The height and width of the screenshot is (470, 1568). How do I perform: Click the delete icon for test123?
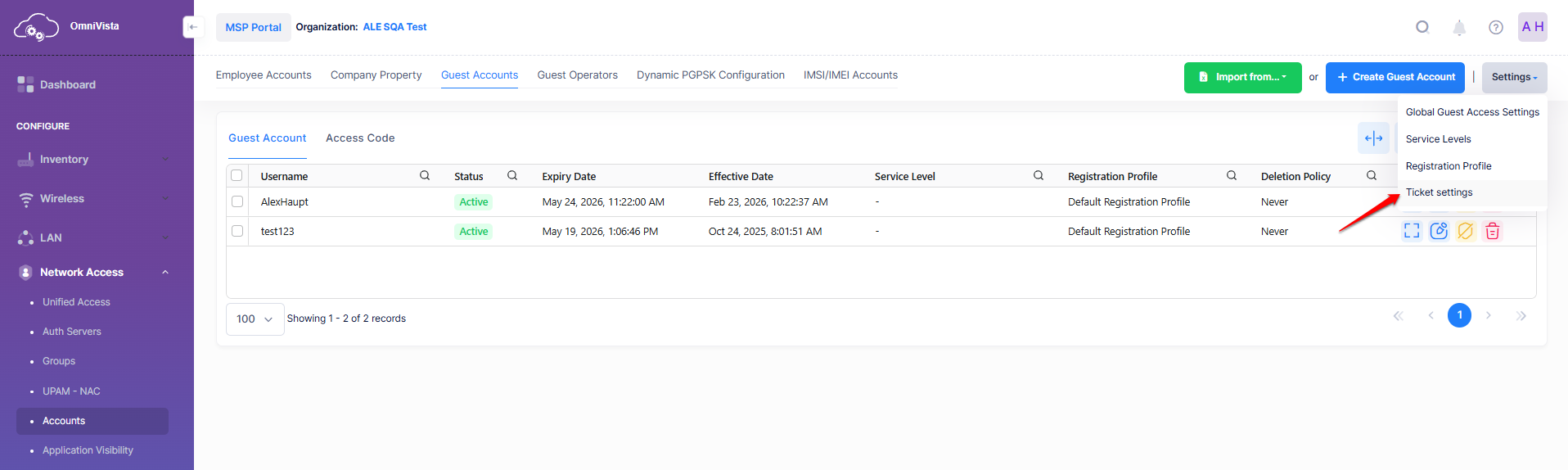coord(1492,231)
